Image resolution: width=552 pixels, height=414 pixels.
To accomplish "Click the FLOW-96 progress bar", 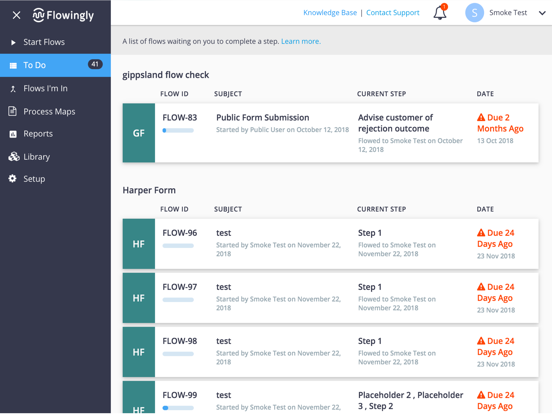I will coord(178,246).
